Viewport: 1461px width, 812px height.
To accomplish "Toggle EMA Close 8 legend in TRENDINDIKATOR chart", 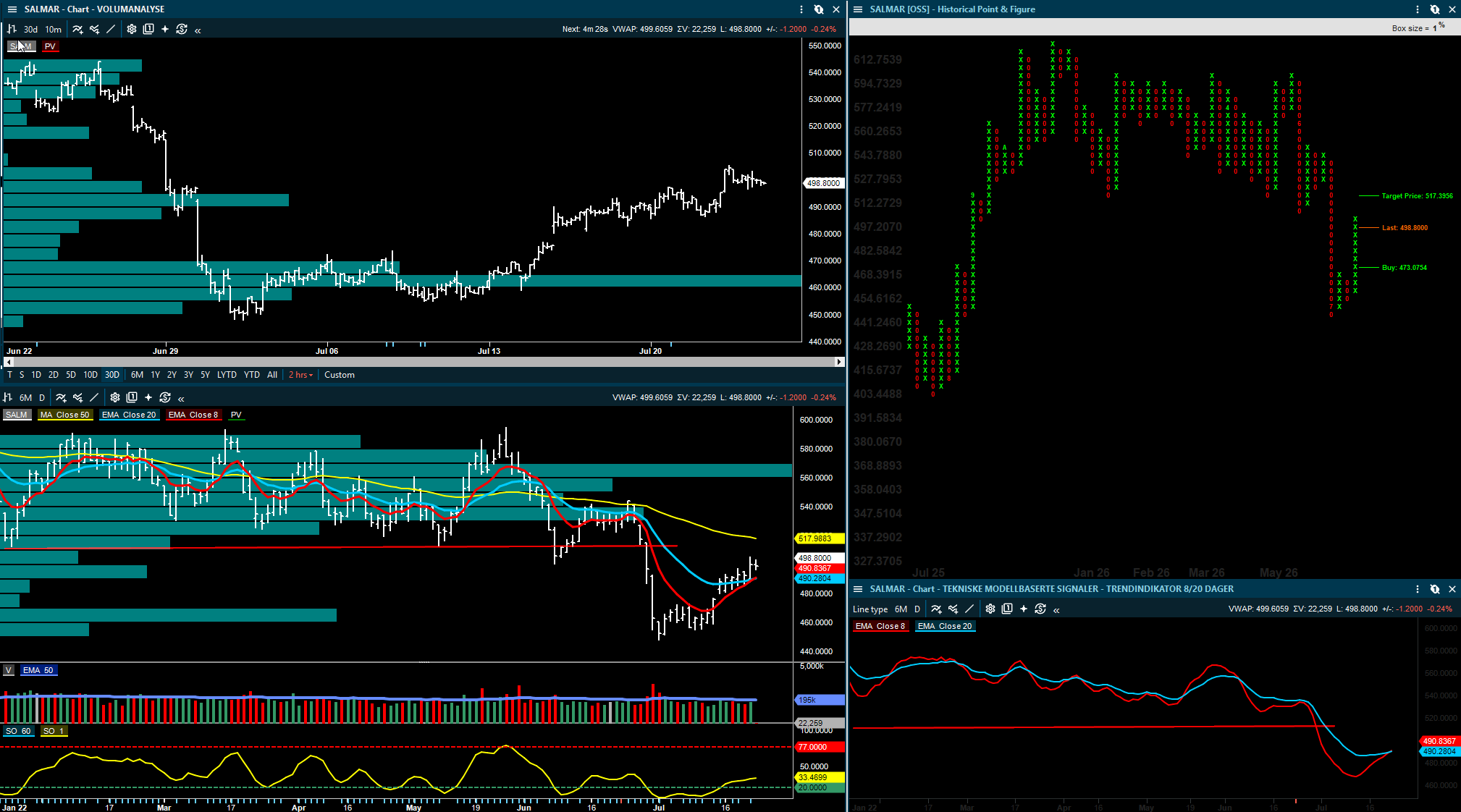I will click(x=880, y=626).
